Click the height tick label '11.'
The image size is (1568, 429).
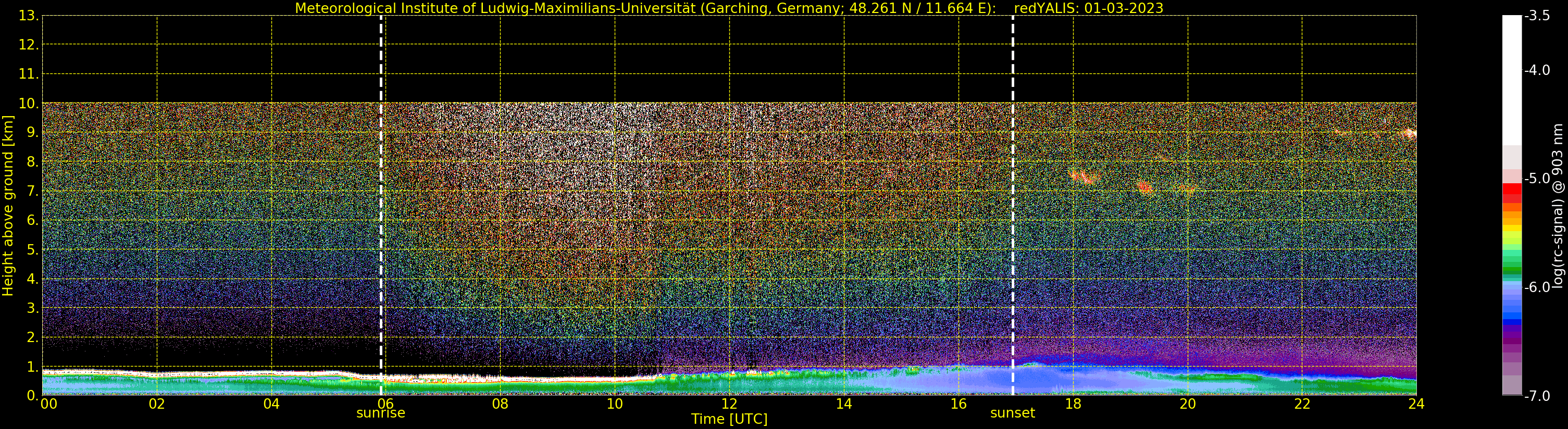pyautogui.click(x=28, y=74)
